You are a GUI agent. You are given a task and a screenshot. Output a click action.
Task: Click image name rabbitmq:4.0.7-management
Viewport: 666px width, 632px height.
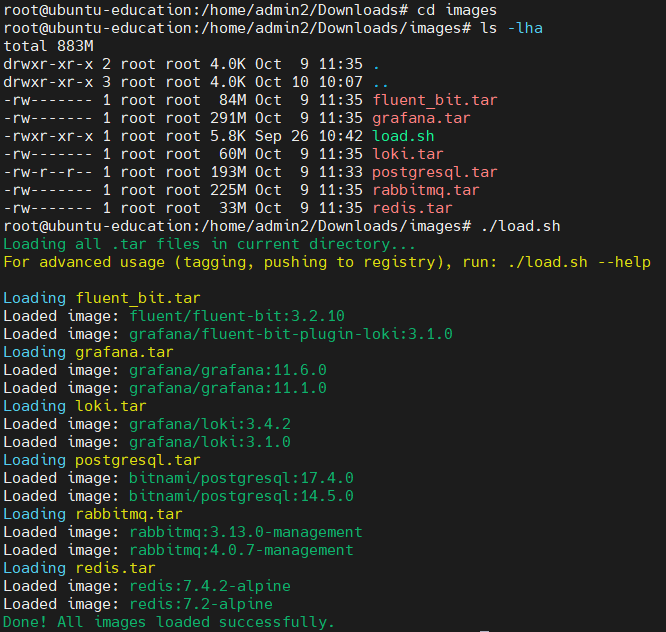click(240, 550)
